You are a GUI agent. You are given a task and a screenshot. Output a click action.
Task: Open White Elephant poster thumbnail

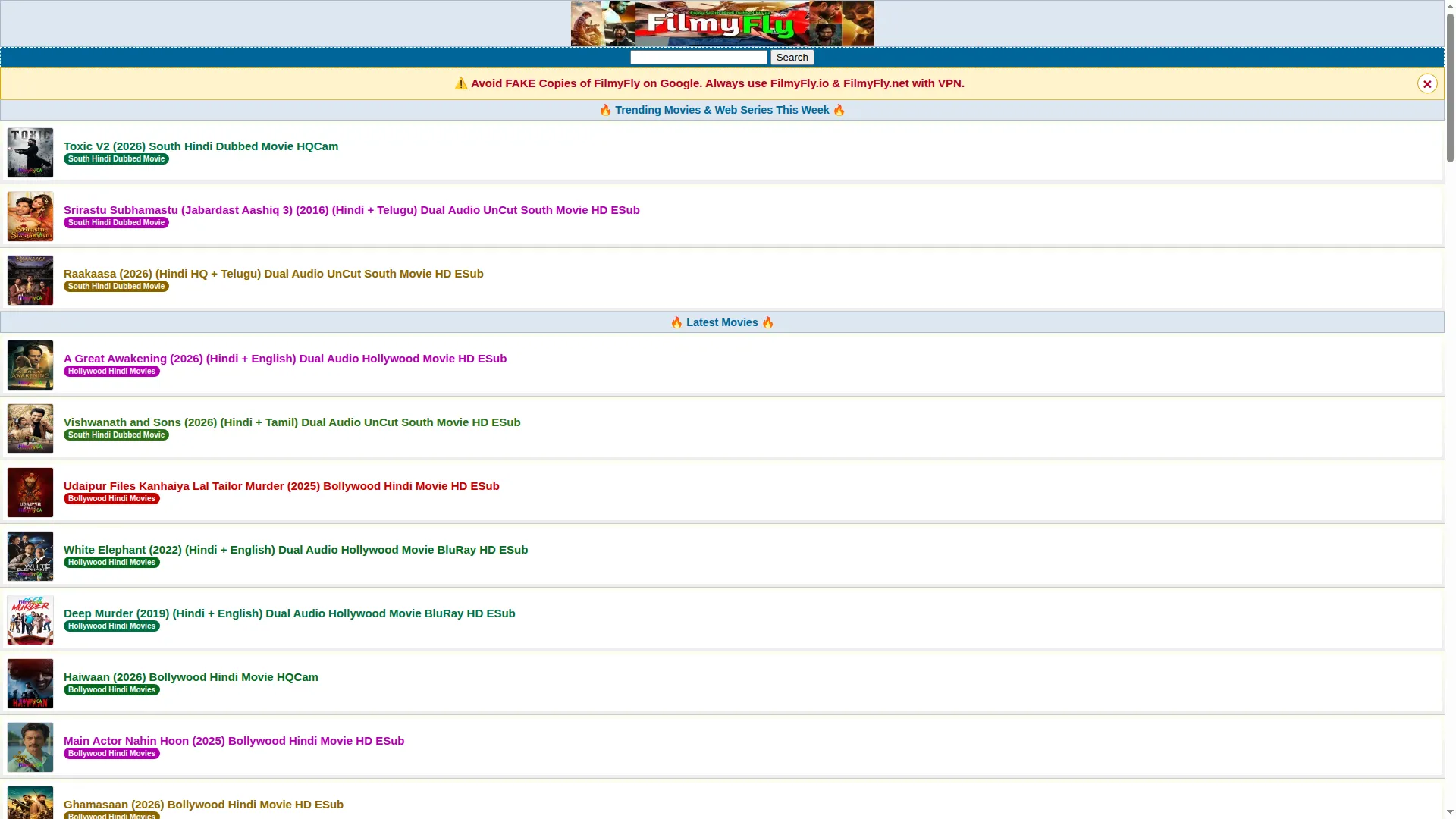(30, 556)
